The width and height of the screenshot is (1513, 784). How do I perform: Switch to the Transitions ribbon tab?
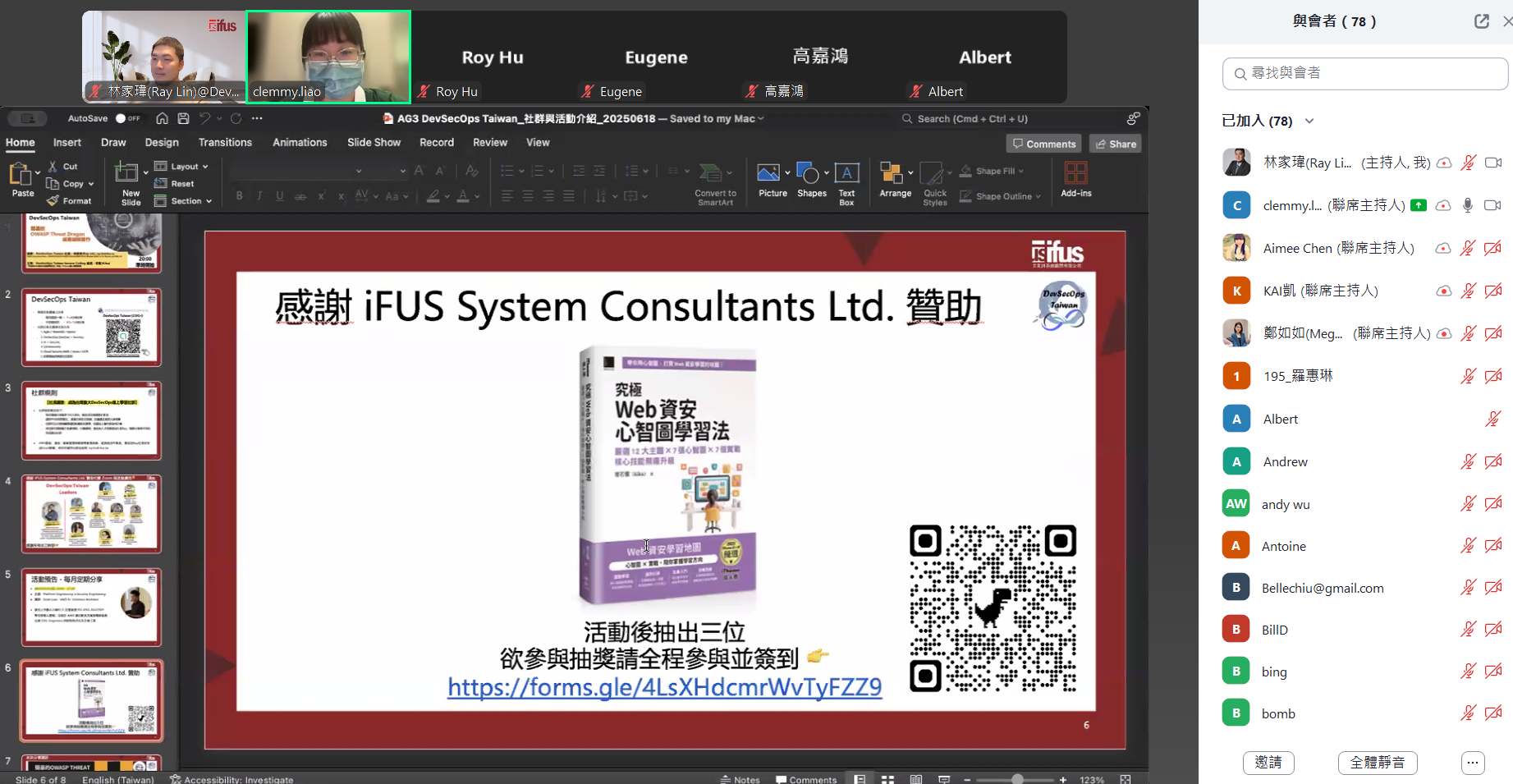click(x=225, y=143)
